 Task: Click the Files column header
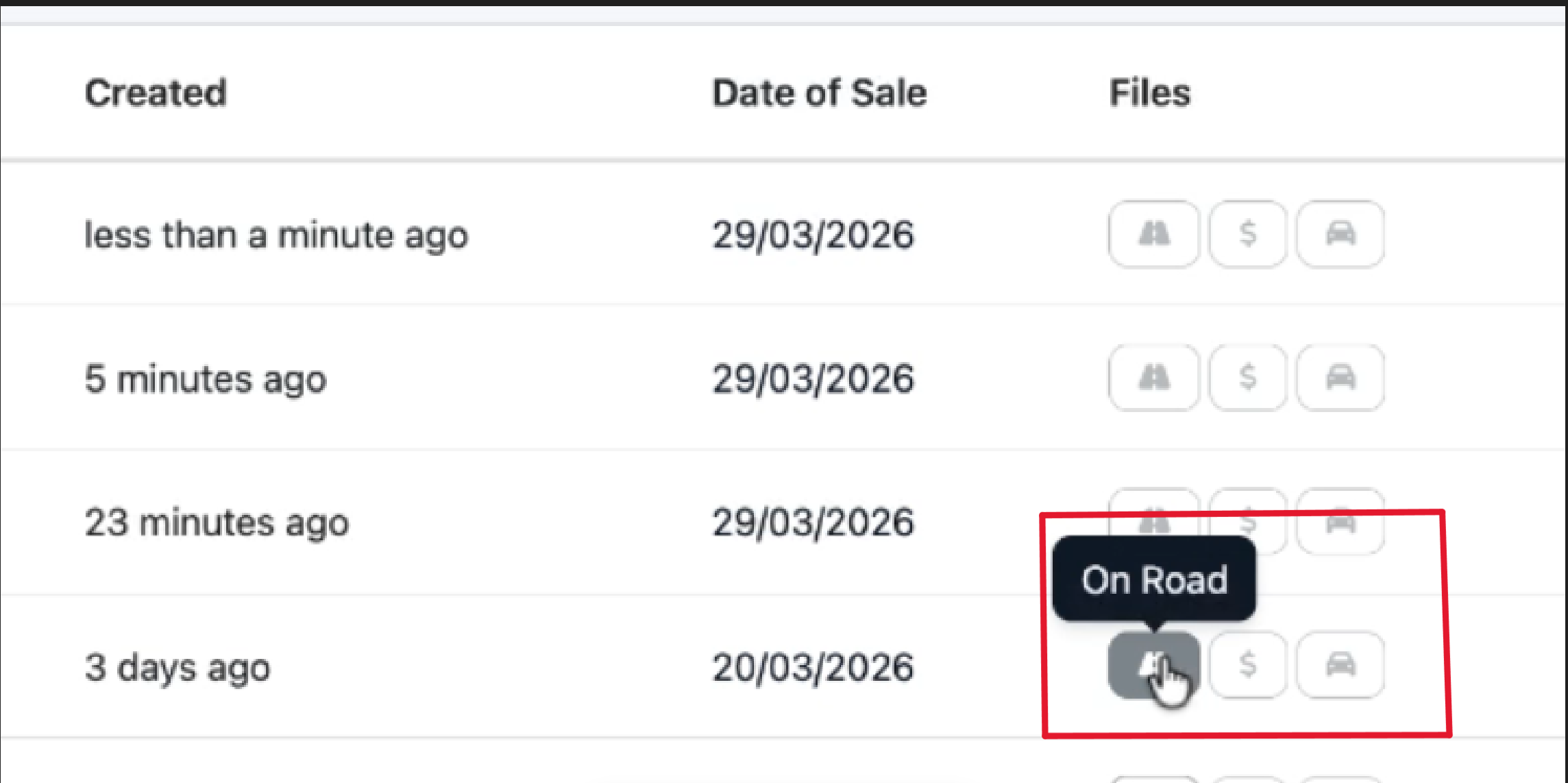pyautogui.click(x=1149, y=93)
